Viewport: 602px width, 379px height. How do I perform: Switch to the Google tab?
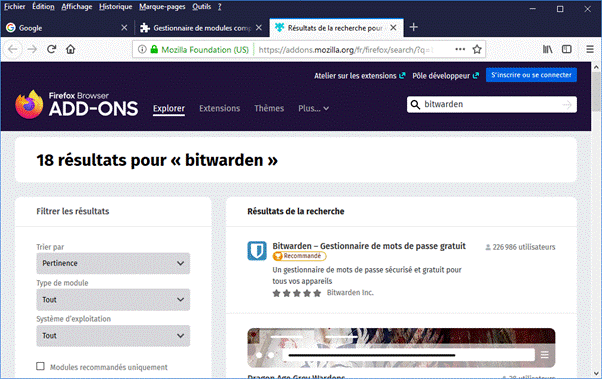pos(67,28)
